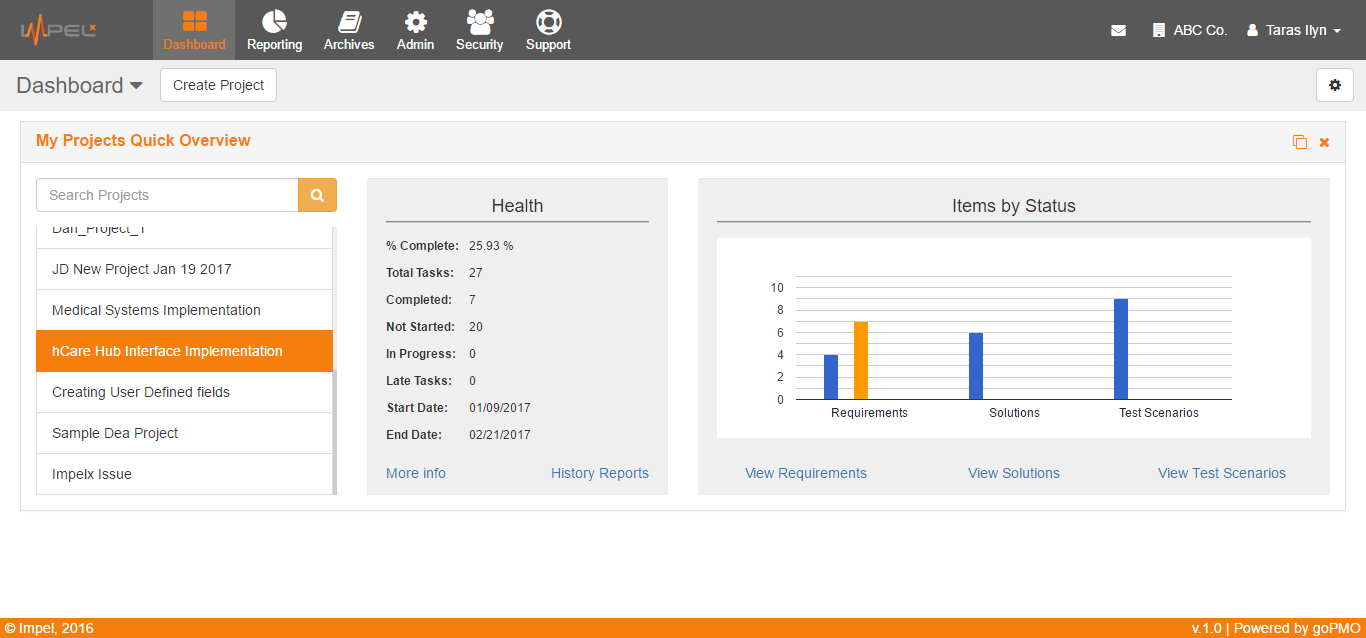Open the Taras Ilyn user menu
Viewport: 1366px width, 638px height.
1294,31
